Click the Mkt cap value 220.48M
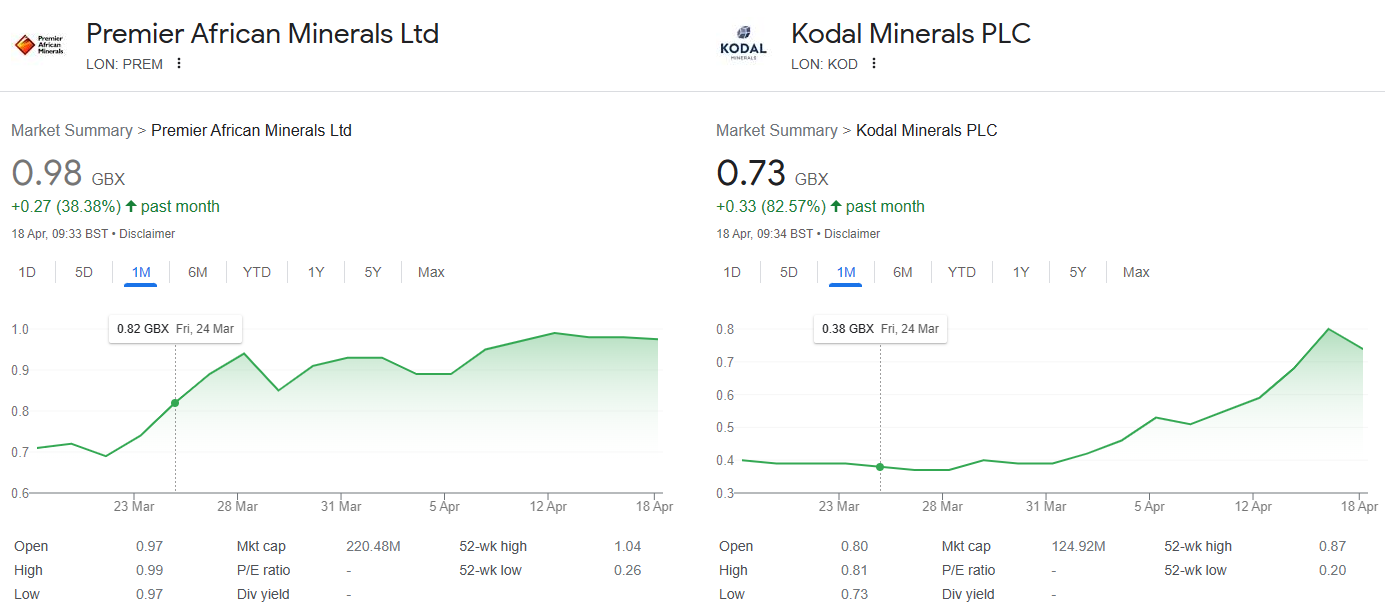The image size is (1385, 615). coord(373,546)
